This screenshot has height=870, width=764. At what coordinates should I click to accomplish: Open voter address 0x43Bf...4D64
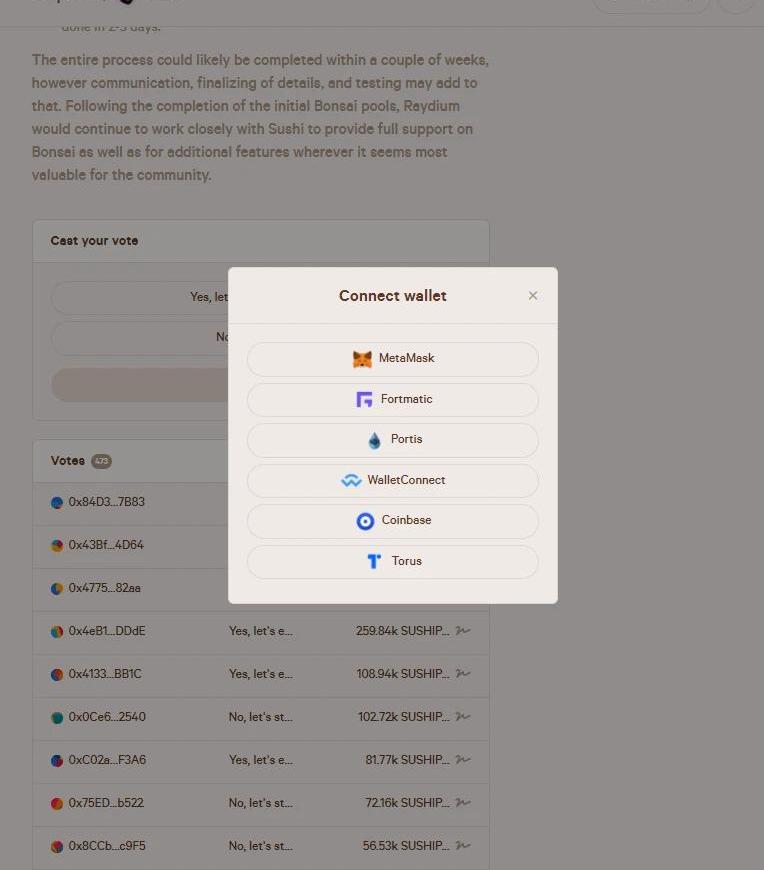[x=106, y=545]
